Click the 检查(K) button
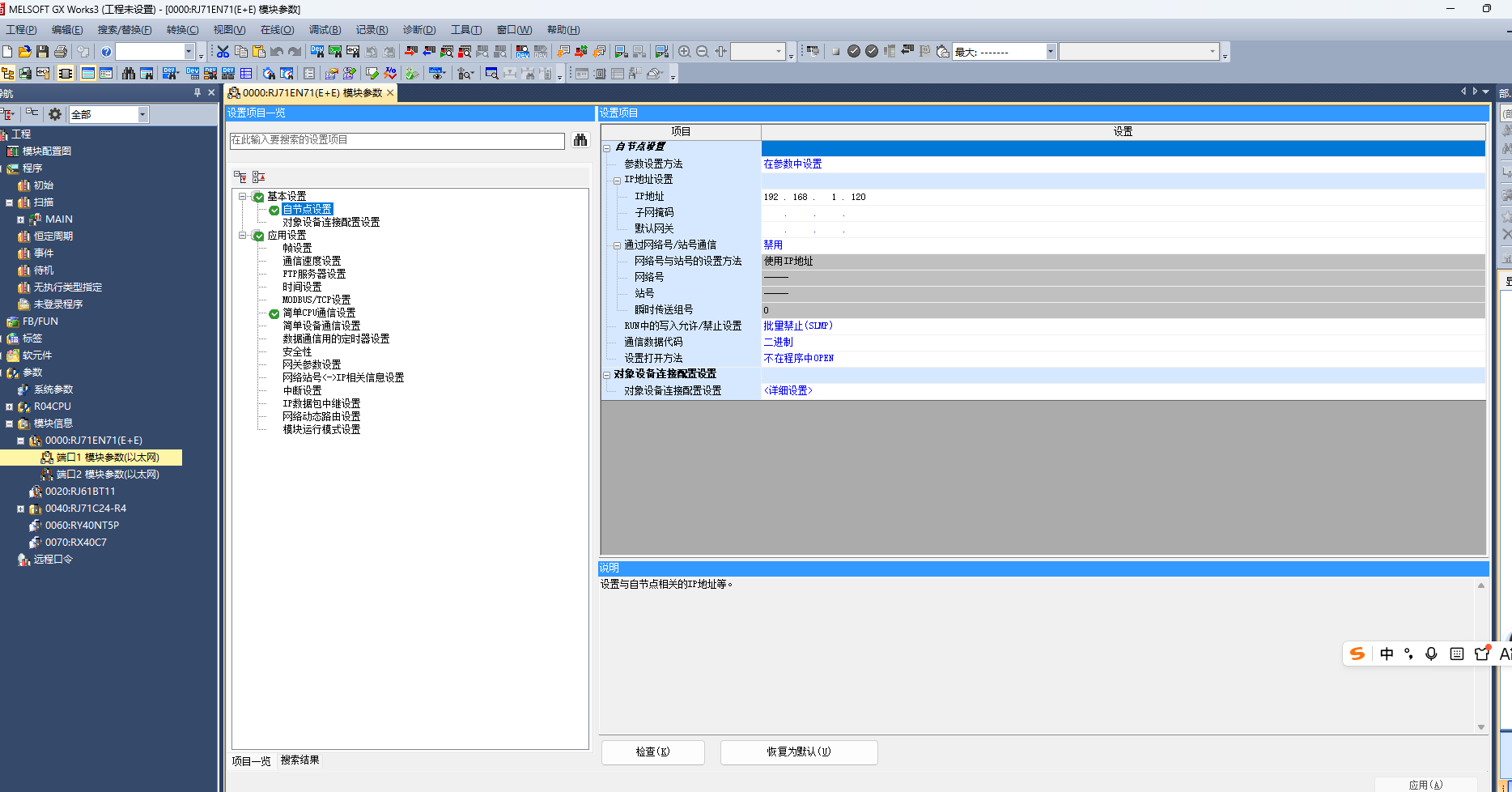Viewport: 1512px width, 792px height. tap(653, 752)
